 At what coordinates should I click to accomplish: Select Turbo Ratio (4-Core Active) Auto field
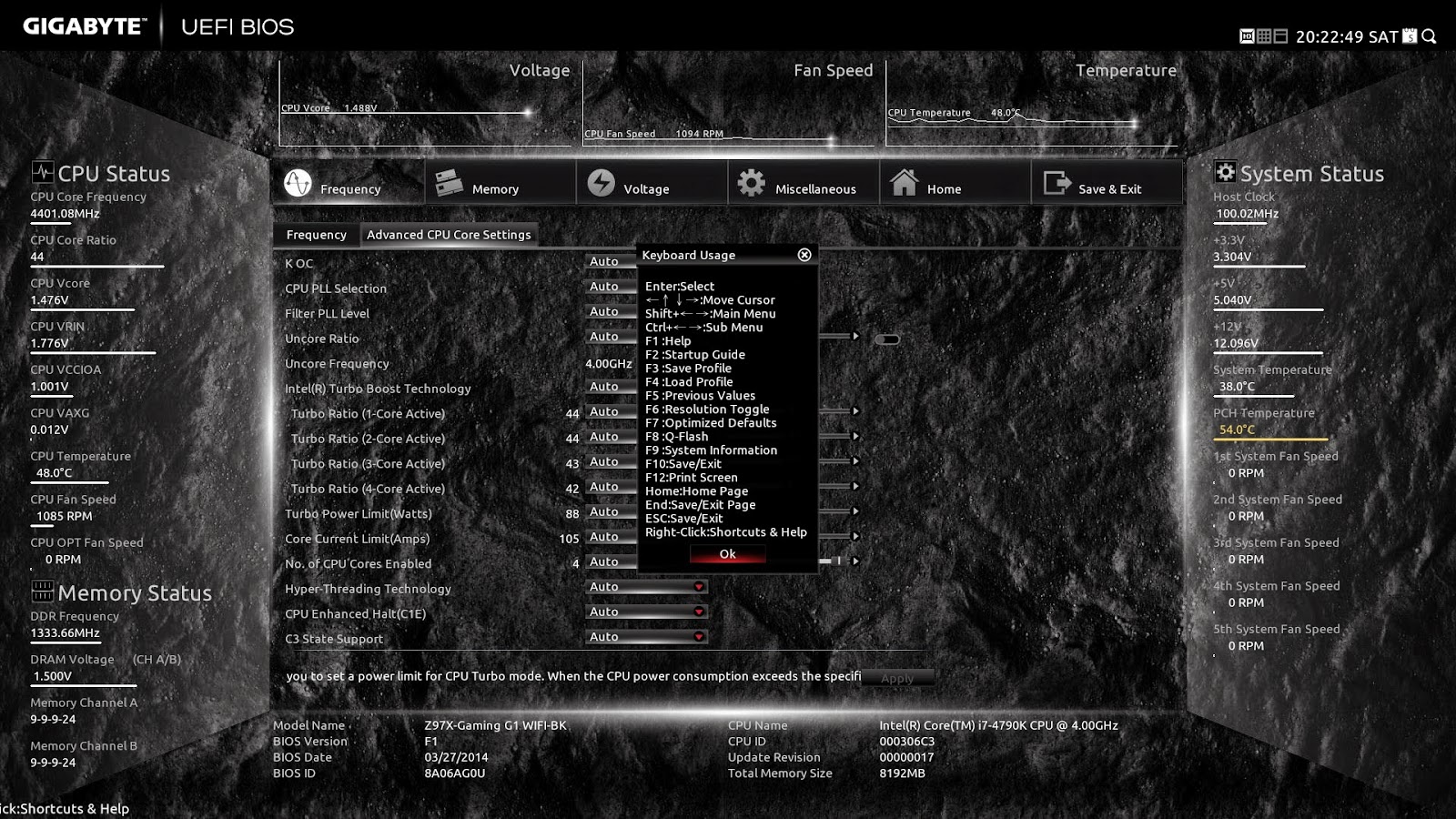pos(611,487)
